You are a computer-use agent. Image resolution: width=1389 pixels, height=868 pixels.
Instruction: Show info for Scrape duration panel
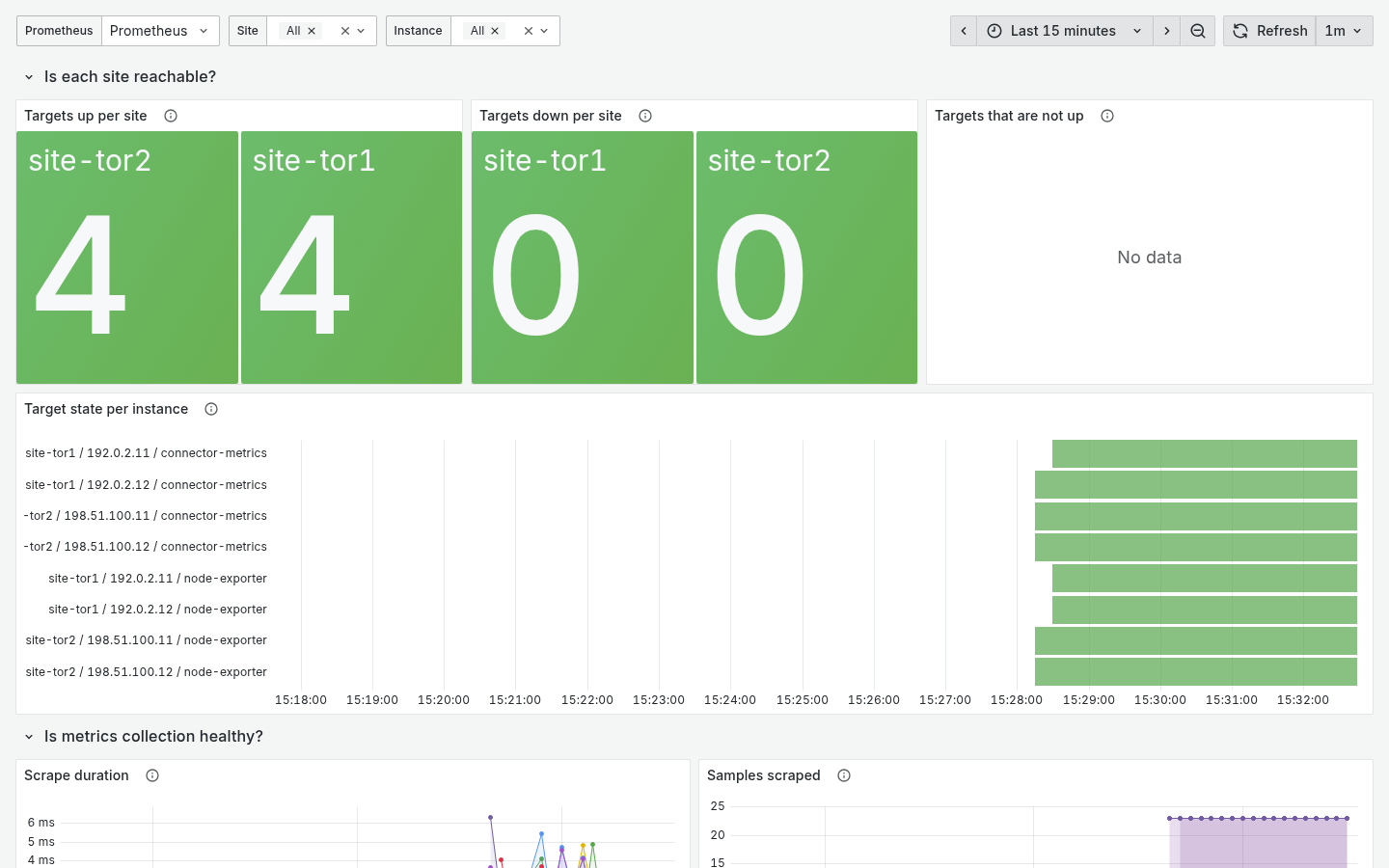[x=152, y=775]
